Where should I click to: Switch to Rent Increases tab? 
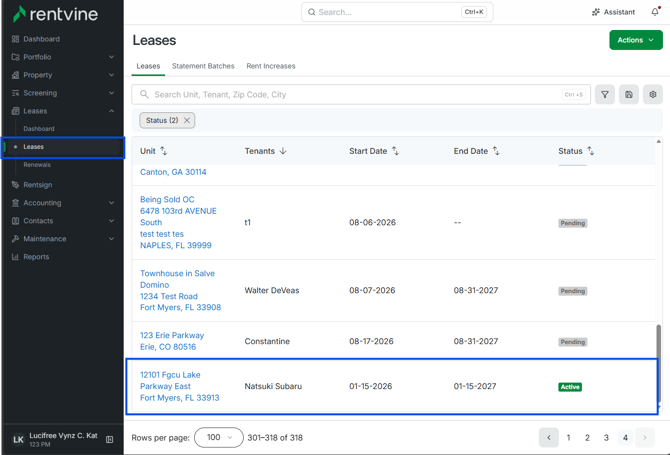pyautogui.click(x=271, y=66)
